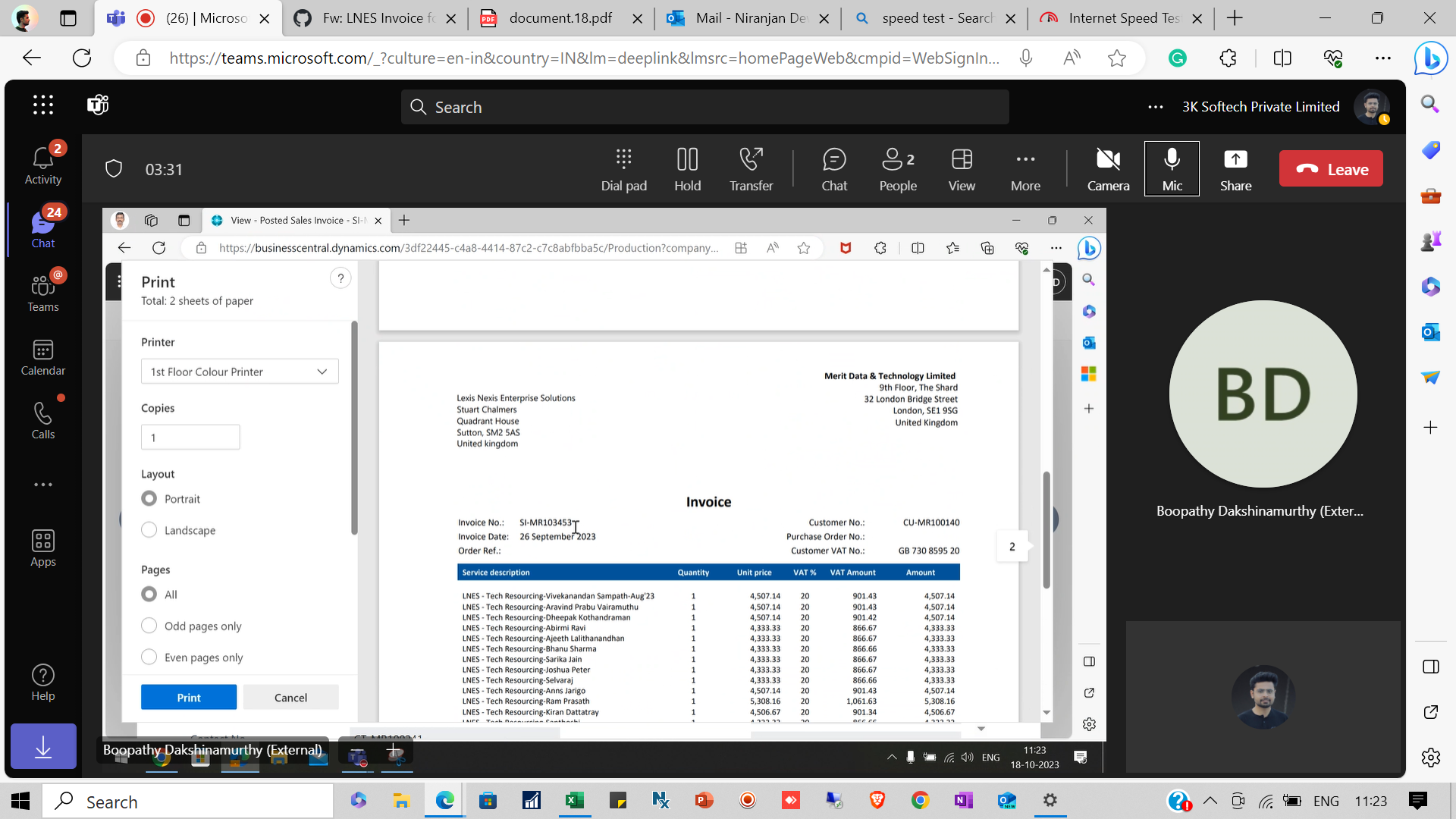Screen dimensions: 1456x819
Task: Open the Printer selection dropdown
Action: [x=239, y=371]
